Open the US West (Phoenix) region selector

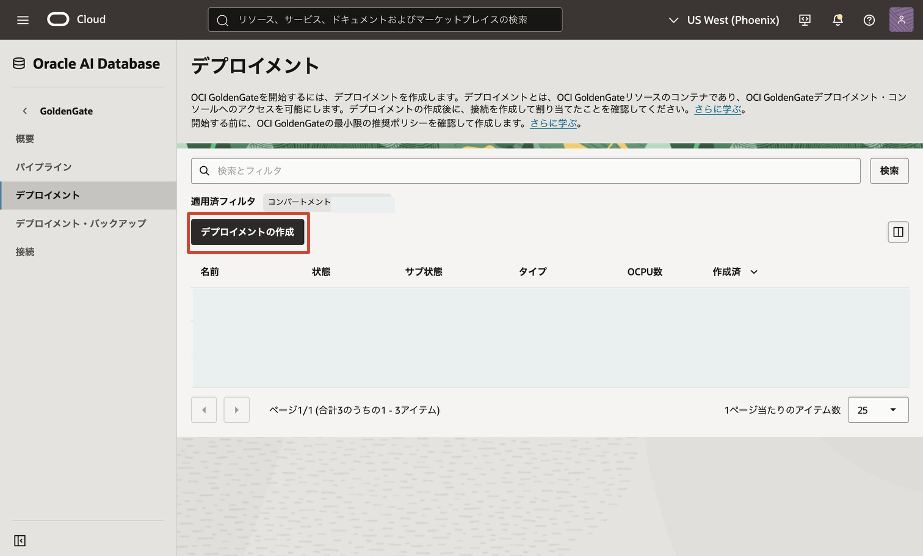point(723,20)
